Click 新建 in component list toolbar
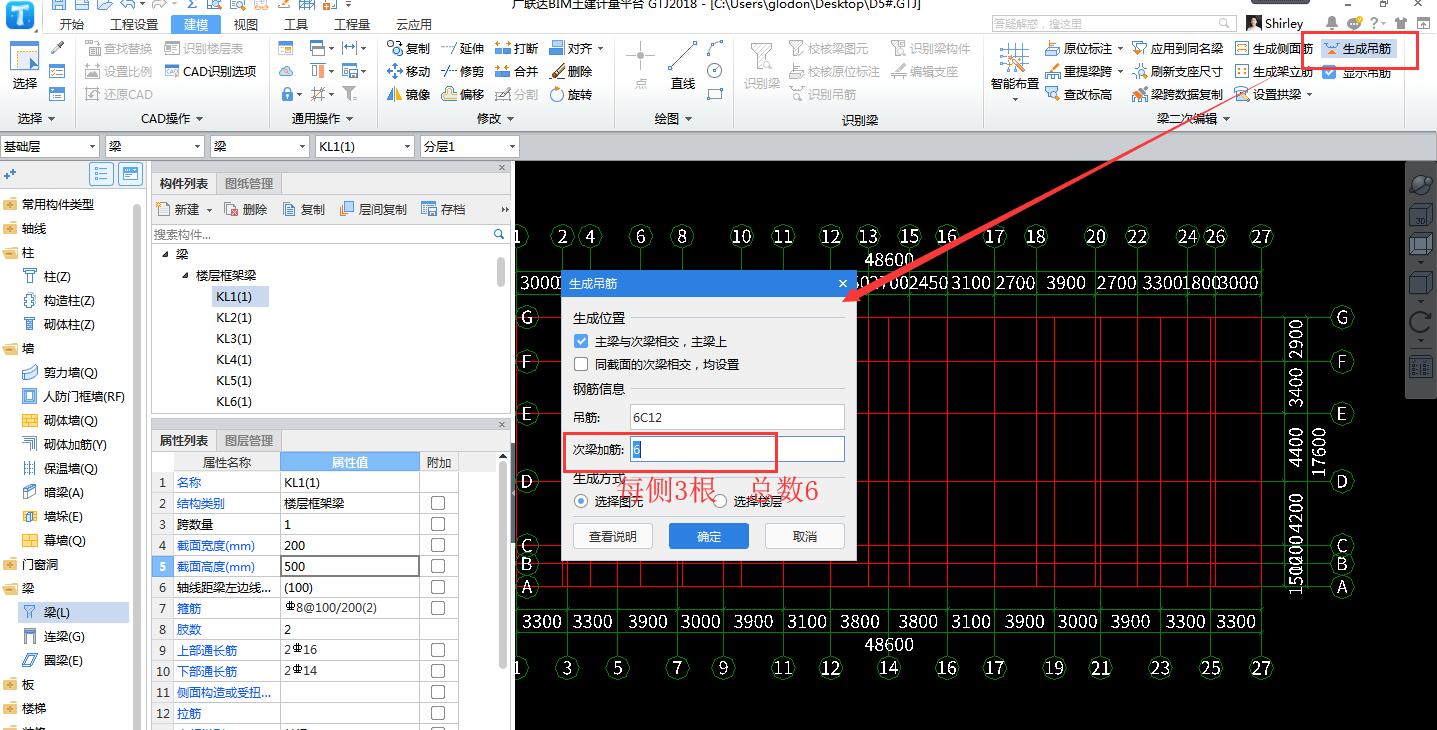1437x730 pixels. pos(179,209)
